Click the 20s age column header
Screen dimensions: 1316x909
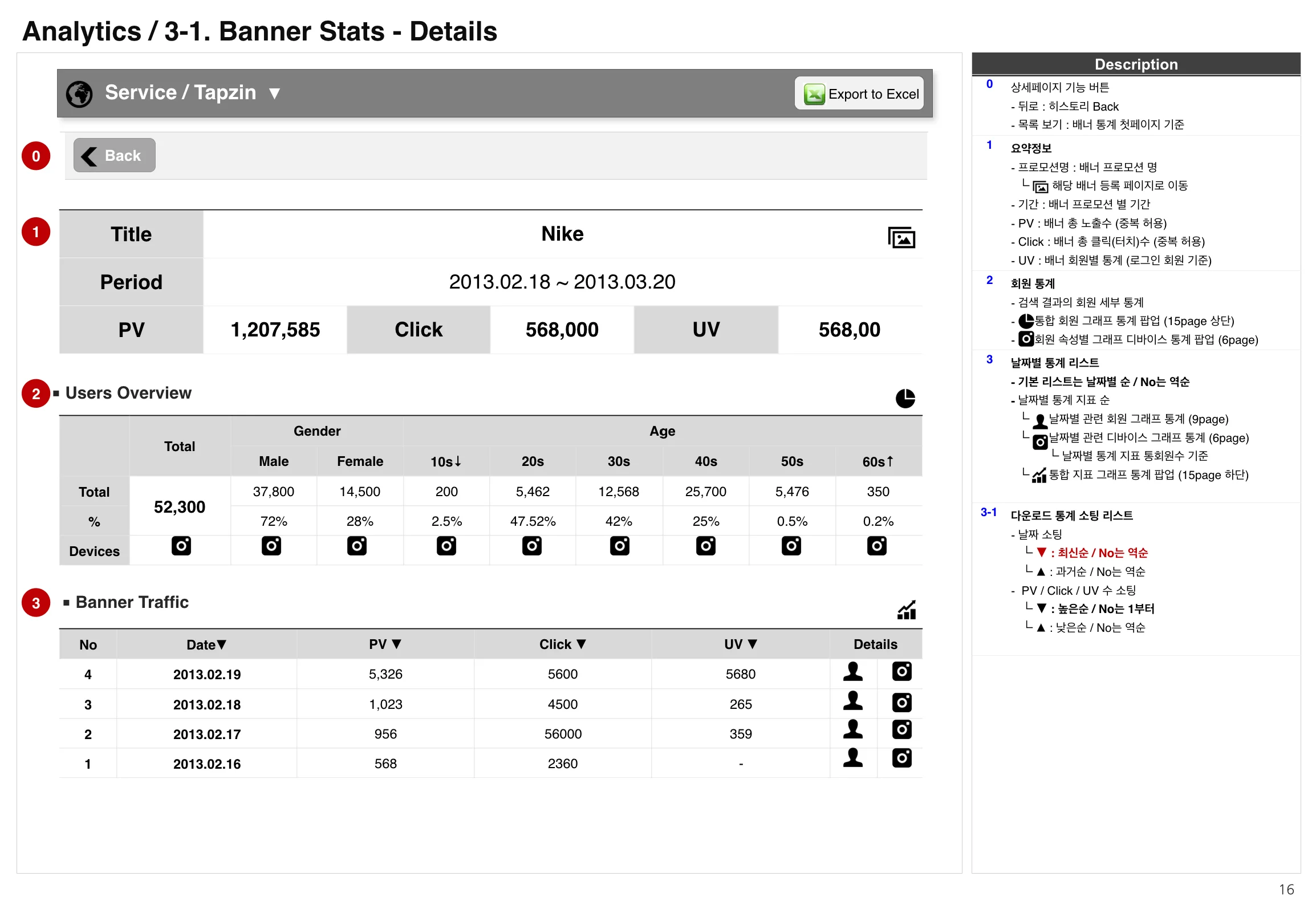532,461
